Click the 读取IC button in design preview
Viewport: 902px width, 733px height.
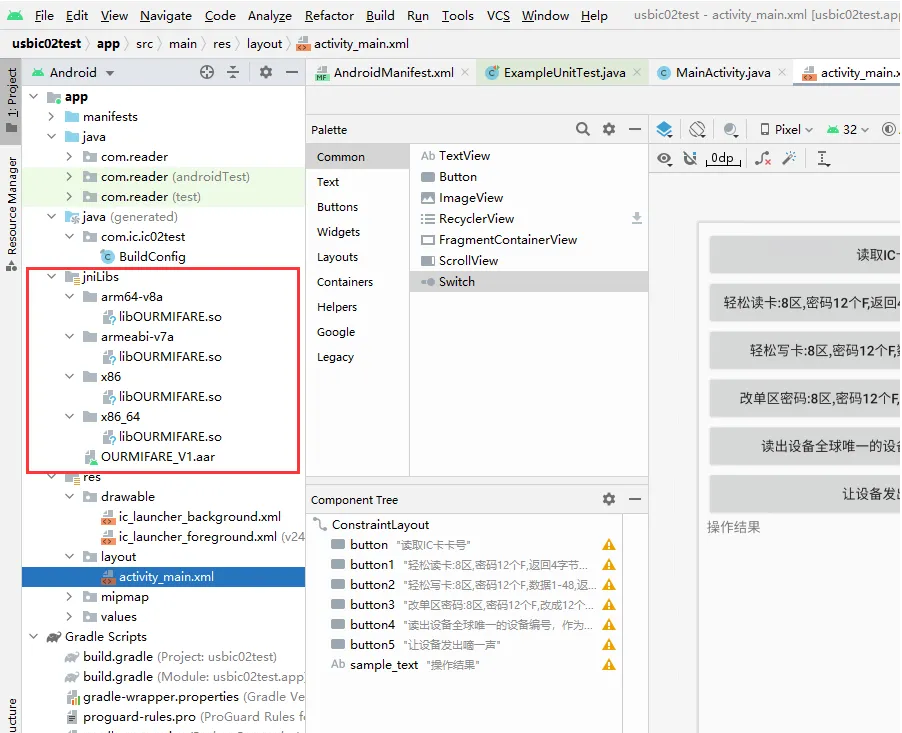(805, 254)
